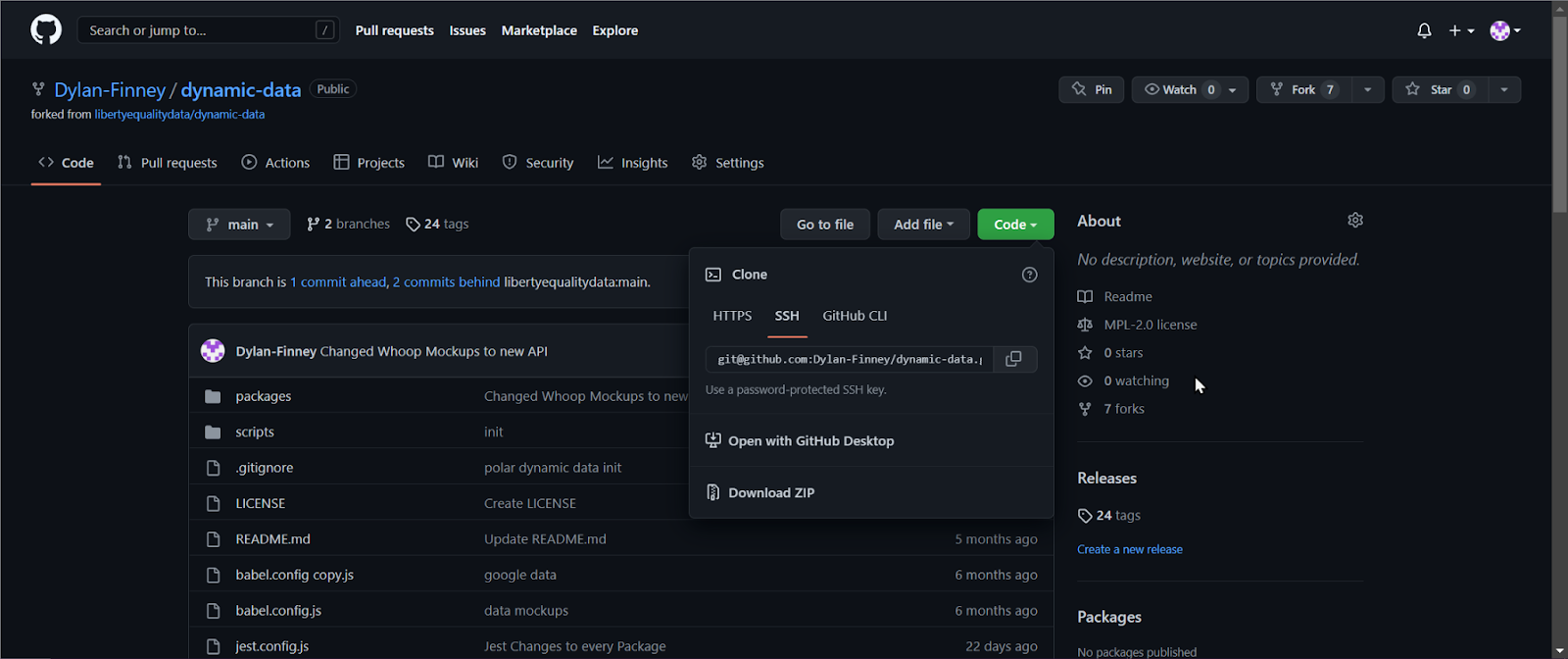Open the packages folder
Image resolution: width=1568 pixels, height=659 pixels.
tap(263, 396)
